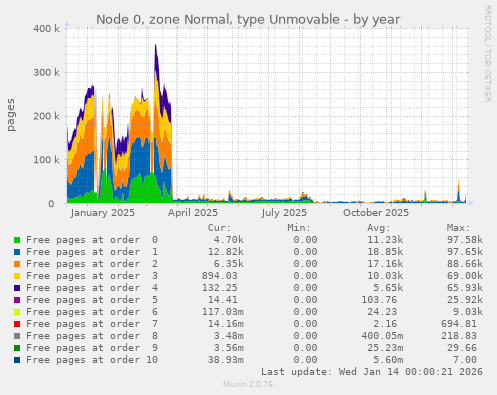Click 'Free pages at order 0' label

[x=92, y=240]
